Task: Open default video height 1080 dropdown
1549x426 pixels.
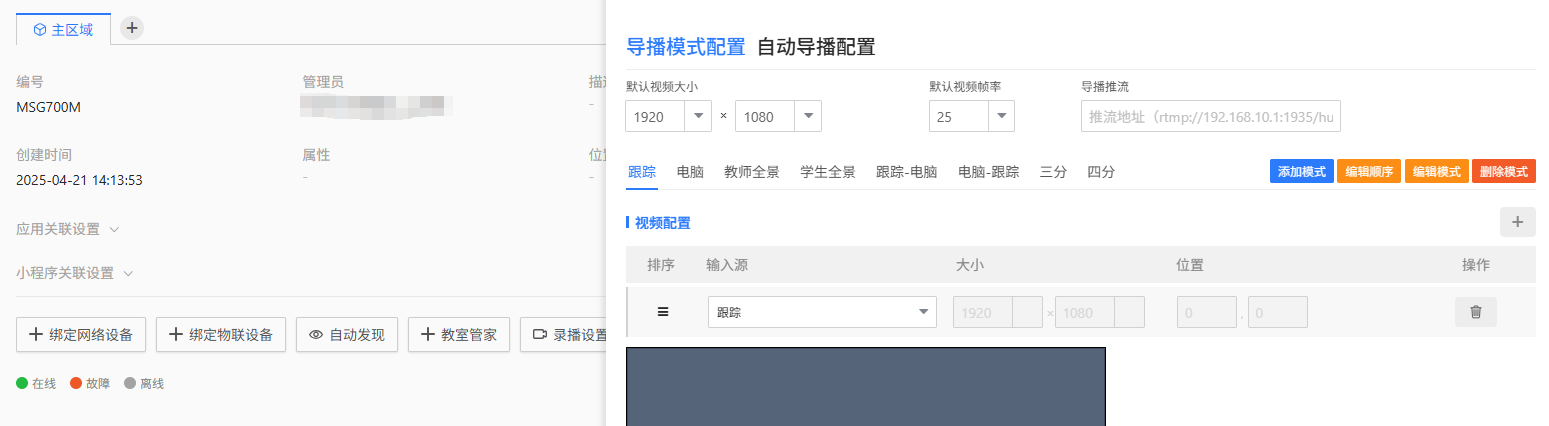Action: pyautogui.click(x=807, y=117)
